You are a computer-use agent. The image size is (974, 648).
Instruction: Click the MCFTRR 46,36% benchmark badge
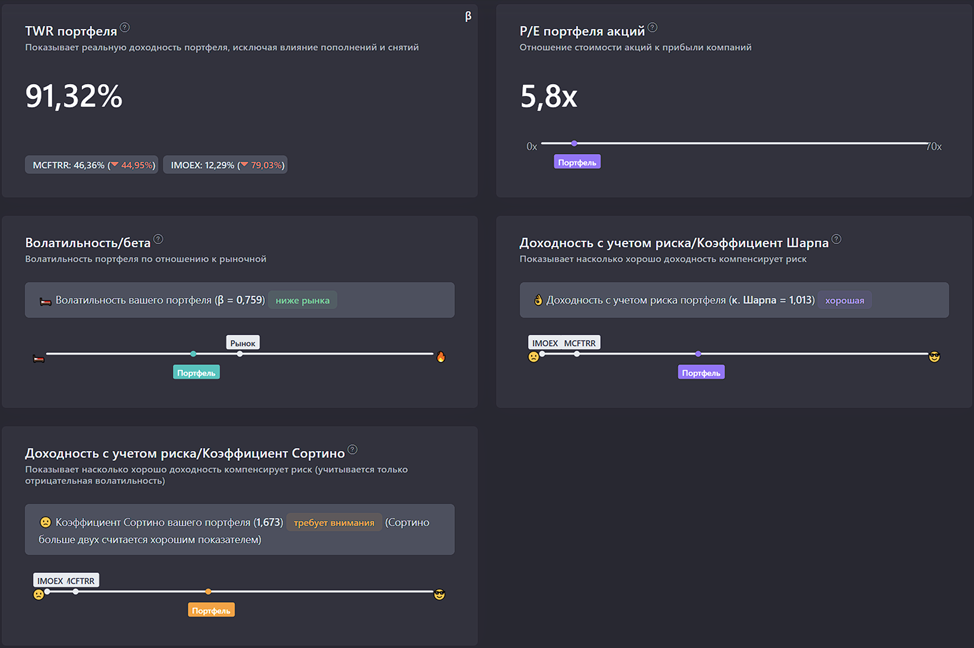point(93,165)
